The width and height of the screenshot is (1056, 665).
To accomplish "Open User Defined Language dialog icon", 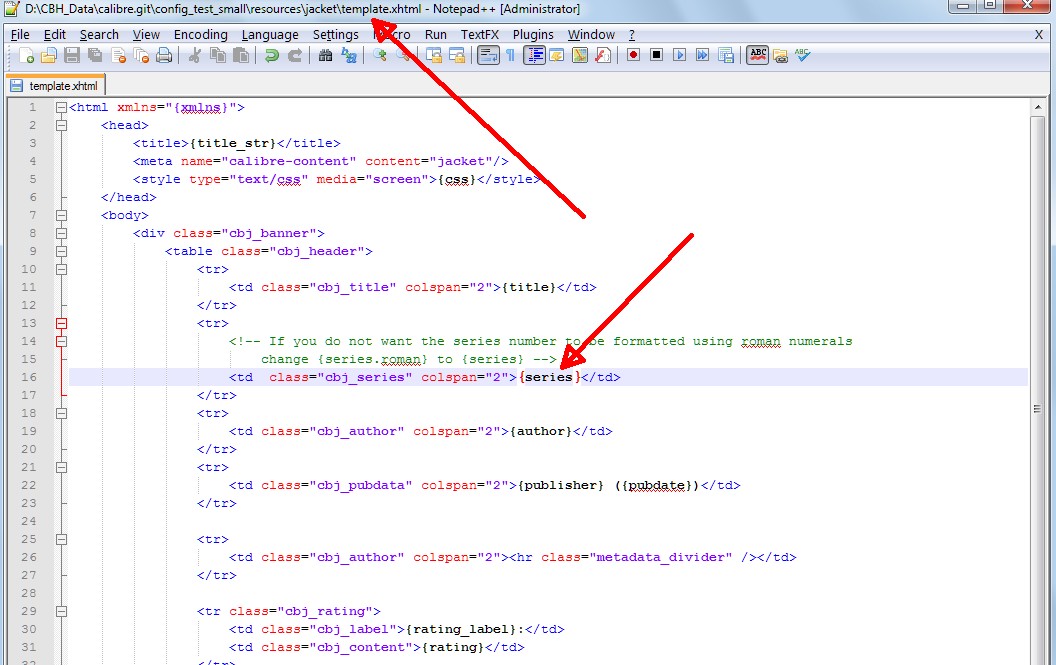I will coord(557,55).
